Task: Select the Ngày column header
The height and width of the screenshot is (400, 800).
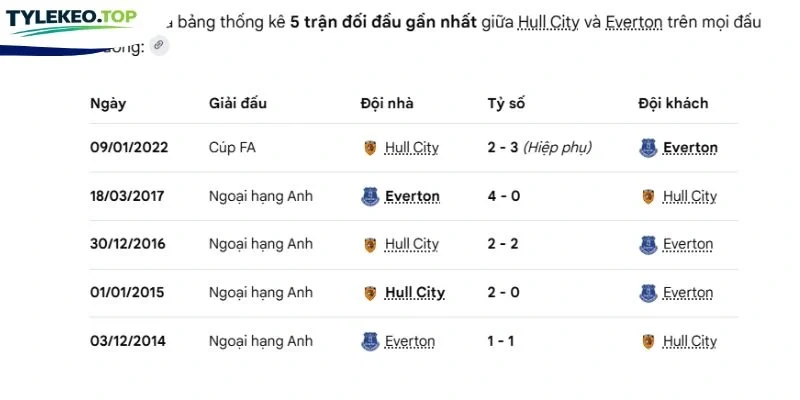Action: (108, 104)
